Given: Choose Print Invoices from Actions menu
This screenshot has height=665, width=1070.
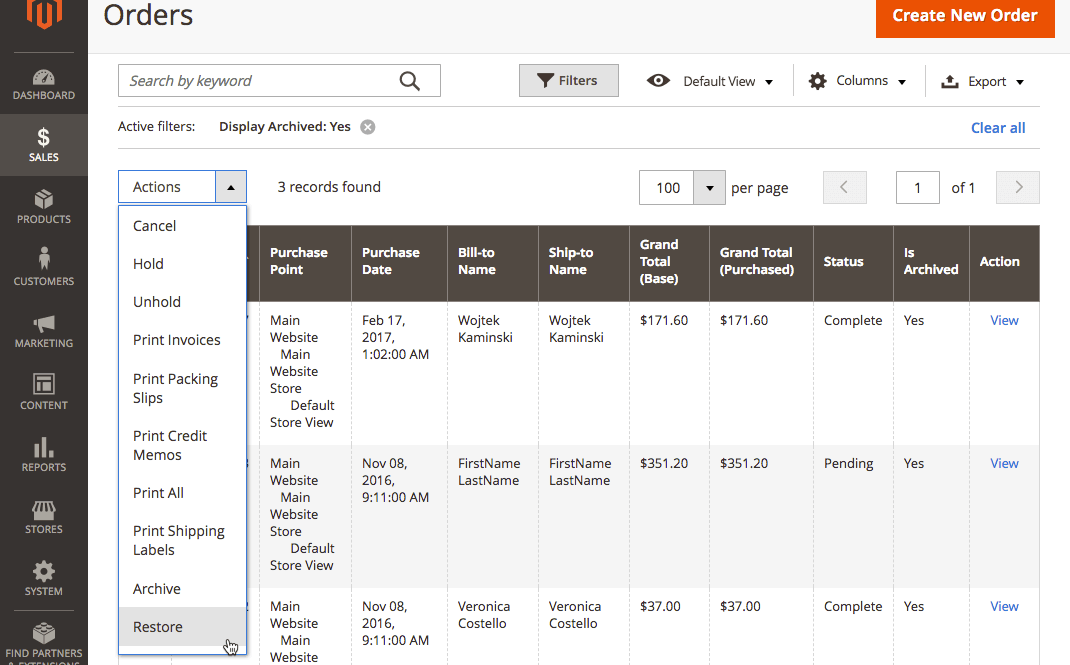Looking at the screenshot, I should pos(177,340).
